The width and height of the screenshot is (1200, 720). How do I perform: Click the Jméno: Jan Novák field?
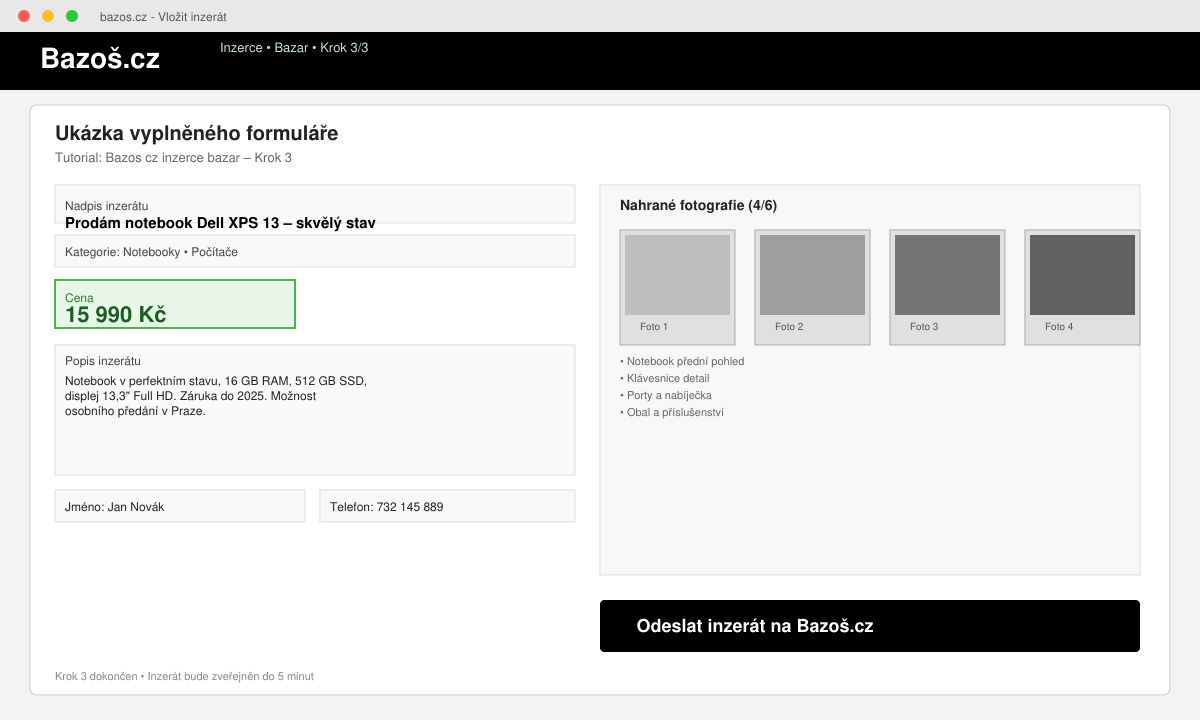tap(180, 506)
